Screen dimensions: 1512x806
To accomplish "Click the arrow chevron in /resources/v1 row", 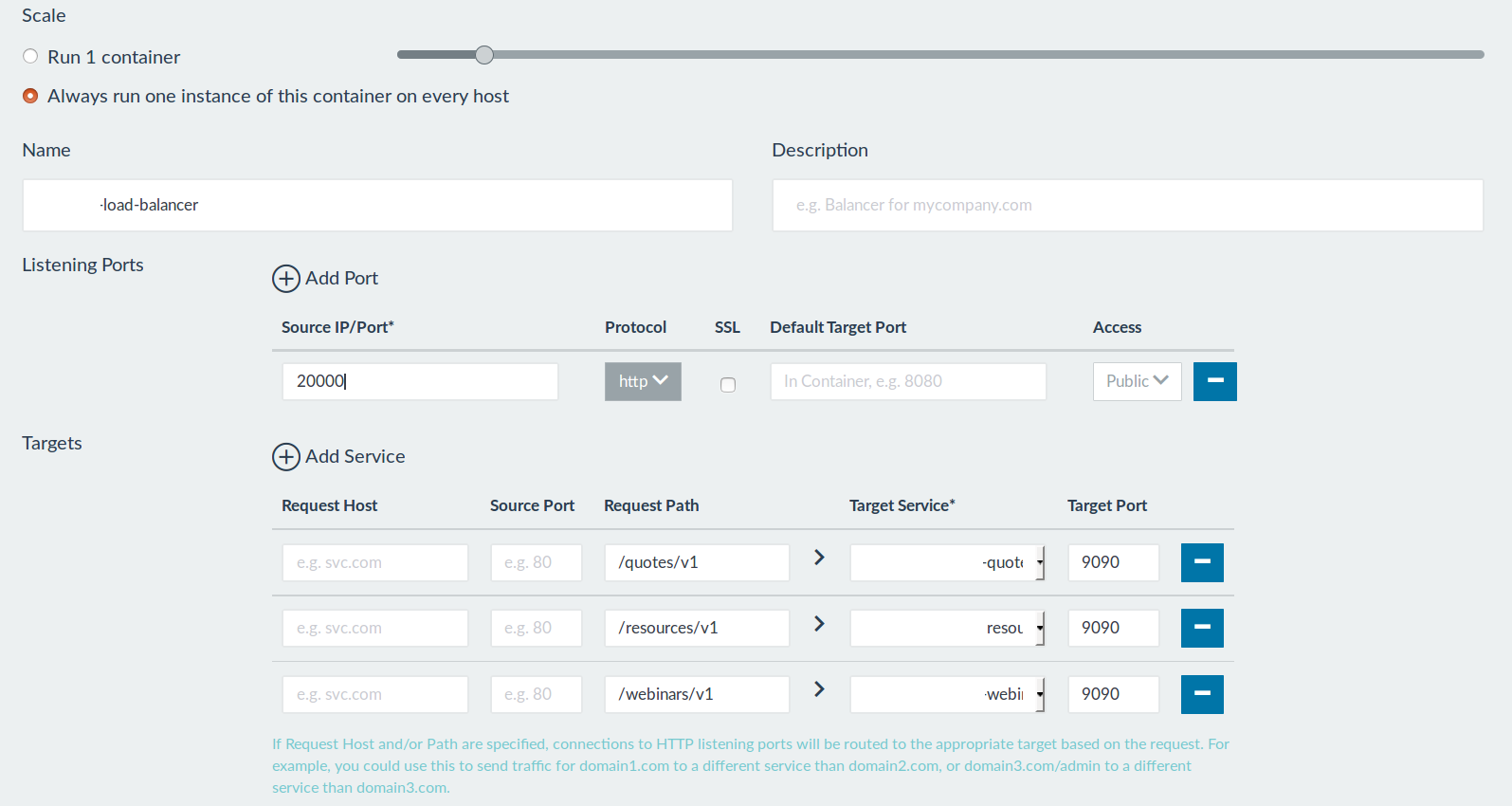I will tap(820, 624).
